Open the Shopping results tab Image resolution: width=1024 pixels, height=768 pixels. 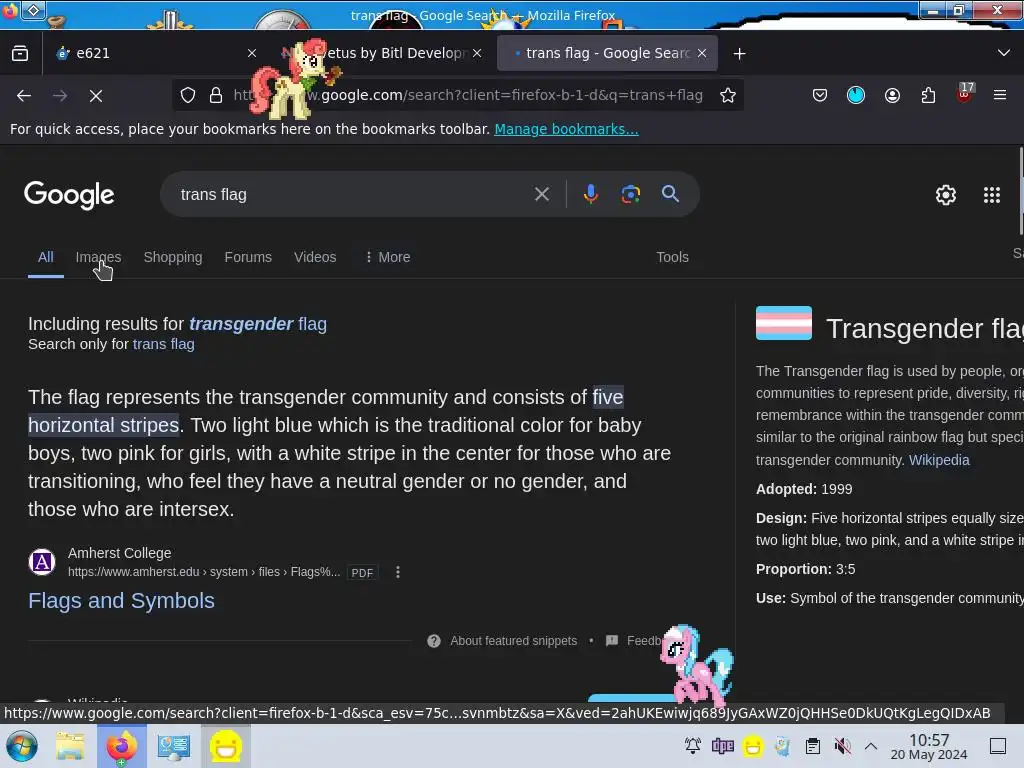click(173, 257)
